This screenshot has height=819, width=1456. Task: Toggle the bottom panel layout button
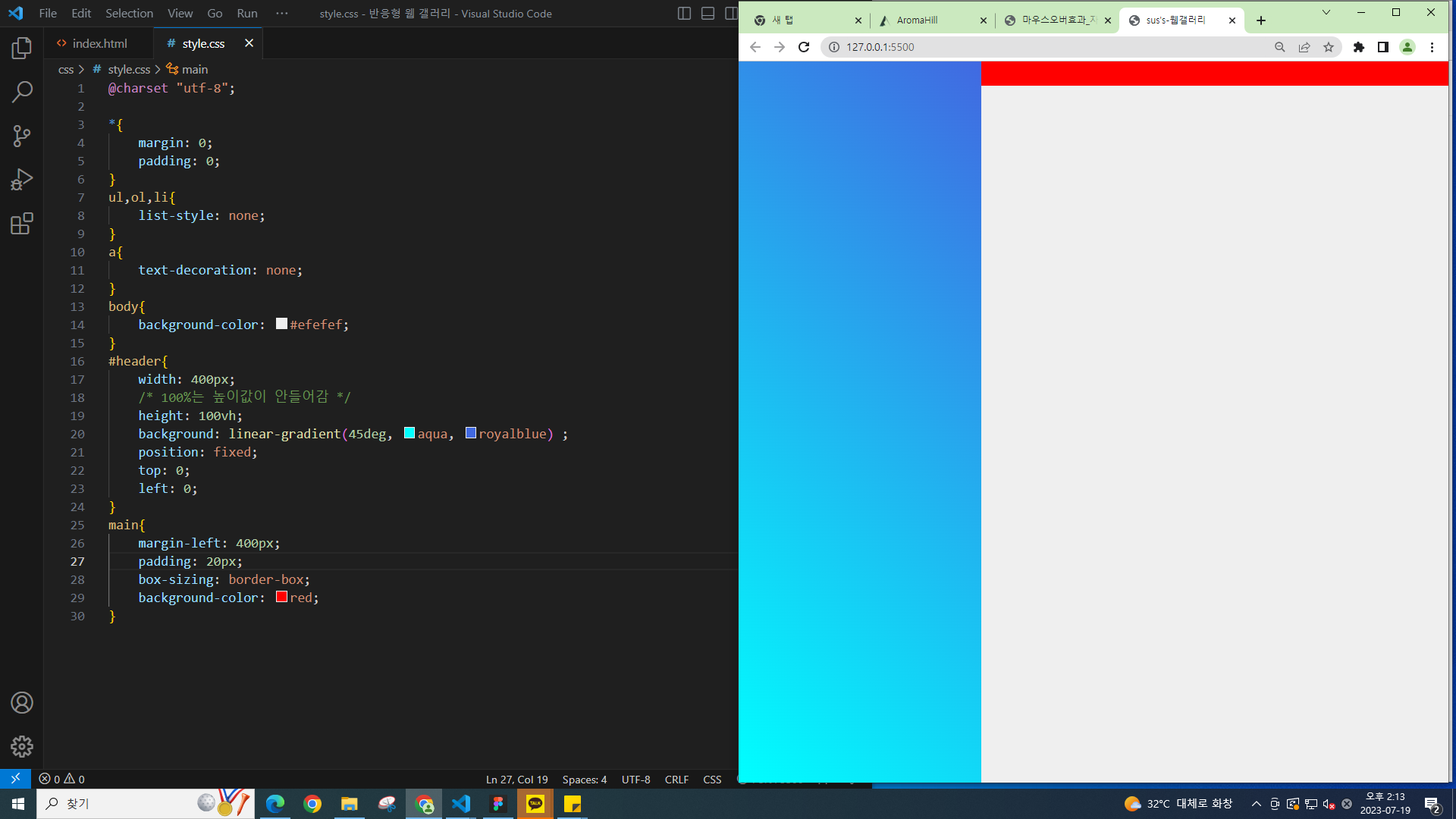click(708, 14)
